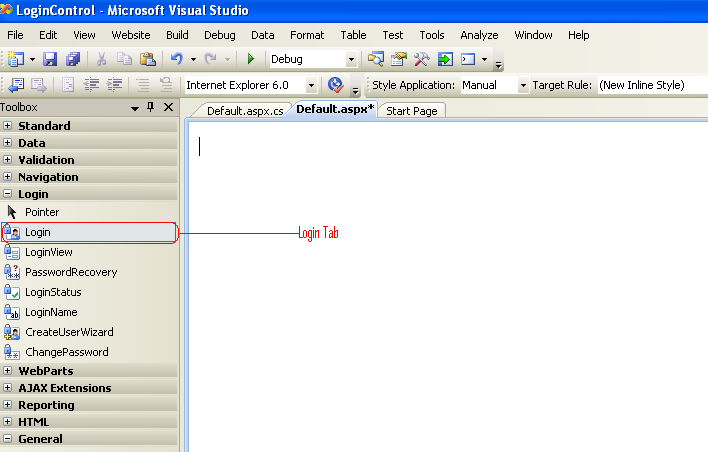The image size is (708, 452).
Task: Switch to the Default.aspx.cs tab
Action: pos(245,111)
